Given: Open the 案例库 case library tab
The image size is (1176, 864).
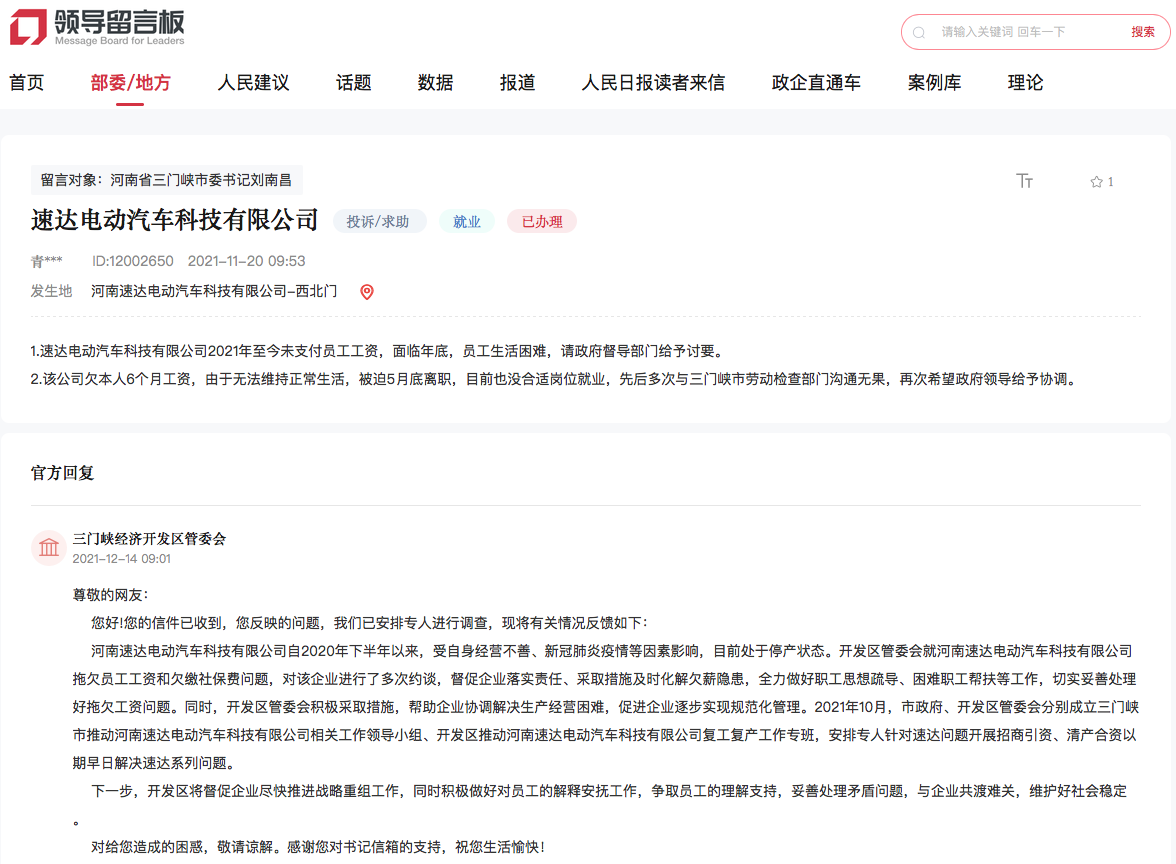Looking at the screenshot, I should pos(934,83).
